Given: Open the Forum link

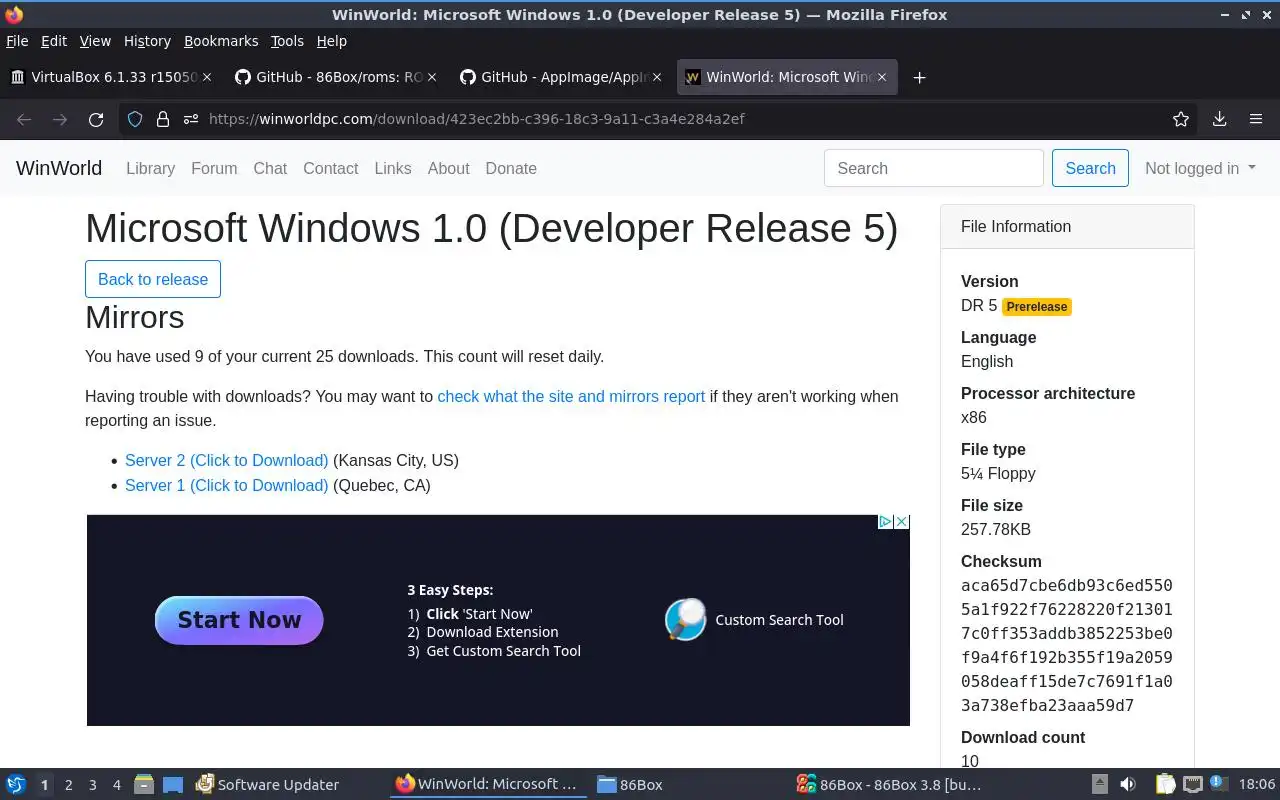Looking at the screenshot, I should pos(214,168).
